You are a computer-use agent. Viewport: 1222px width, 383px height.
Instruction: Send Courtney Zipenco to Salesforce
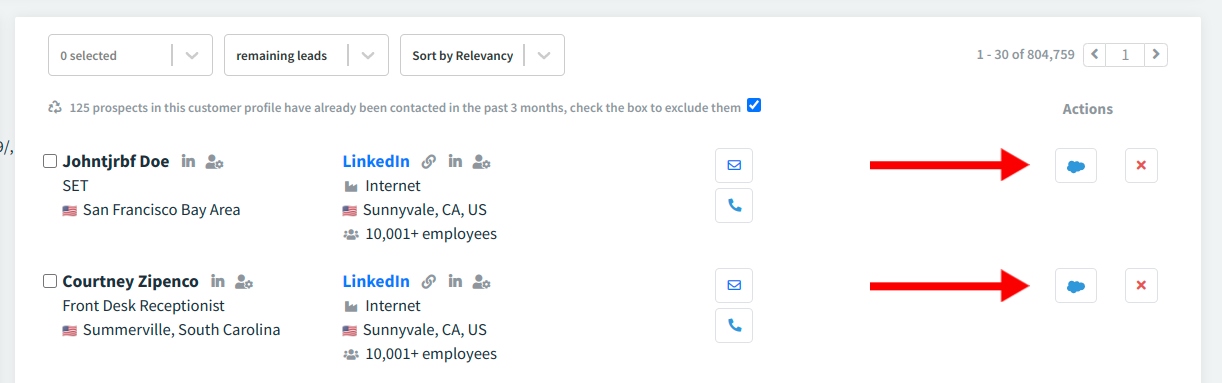1076,286
